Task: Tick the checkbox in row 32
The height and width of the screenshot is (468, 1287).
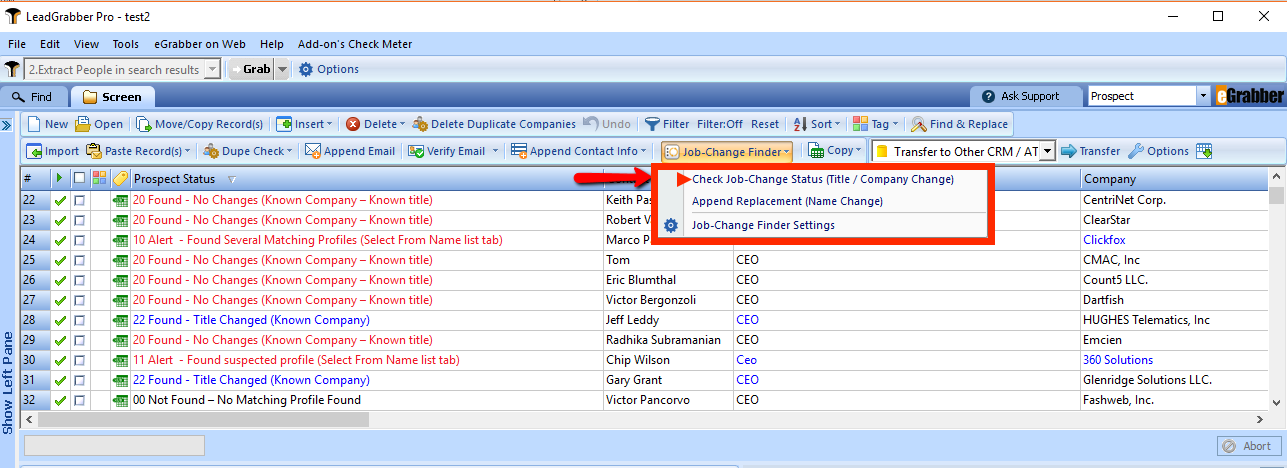Action: [x=80, y=400]
